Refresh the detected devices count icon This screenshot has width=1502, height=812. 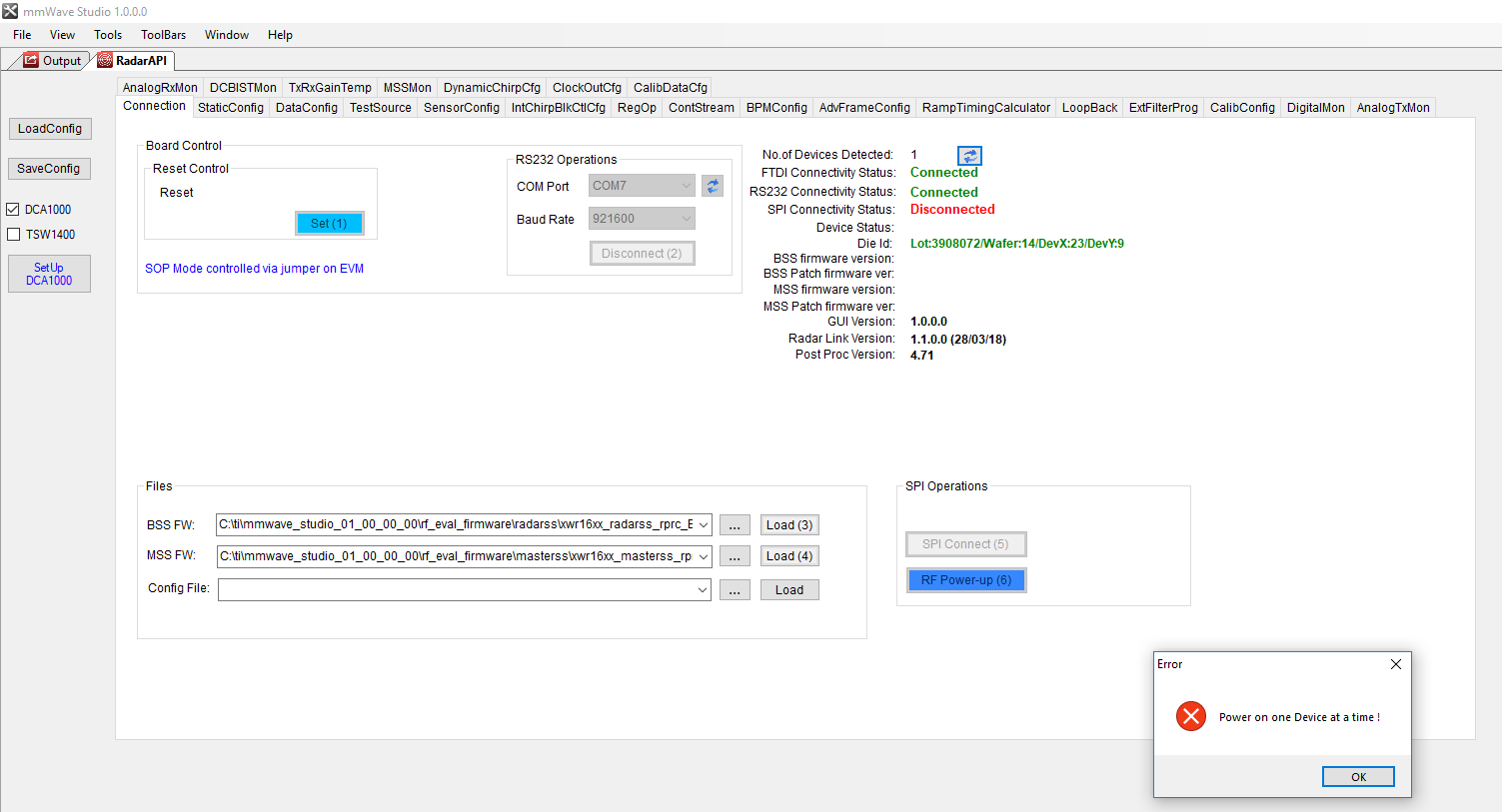tap(969, 156)
